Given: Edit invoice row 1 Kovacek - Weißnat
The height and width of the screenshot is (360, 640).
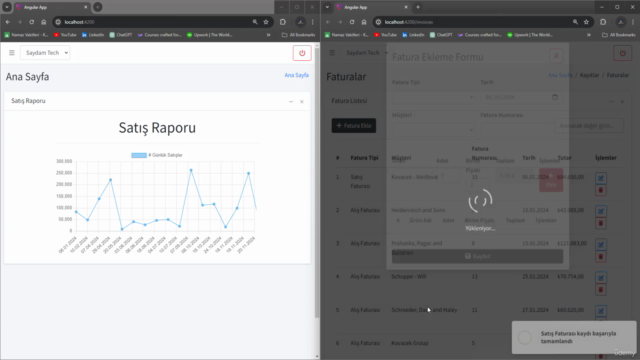Looking at the screenshot, I should 601,178.
